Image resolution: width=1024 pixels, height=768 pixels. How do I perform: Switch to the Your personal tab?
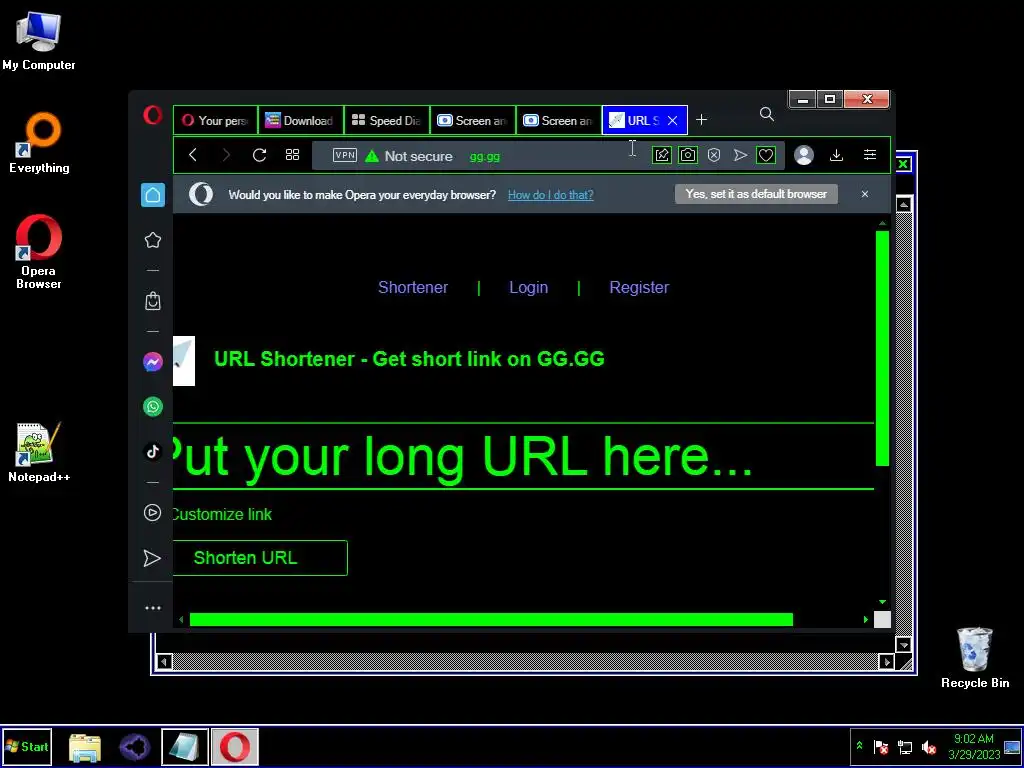[216, 120]
